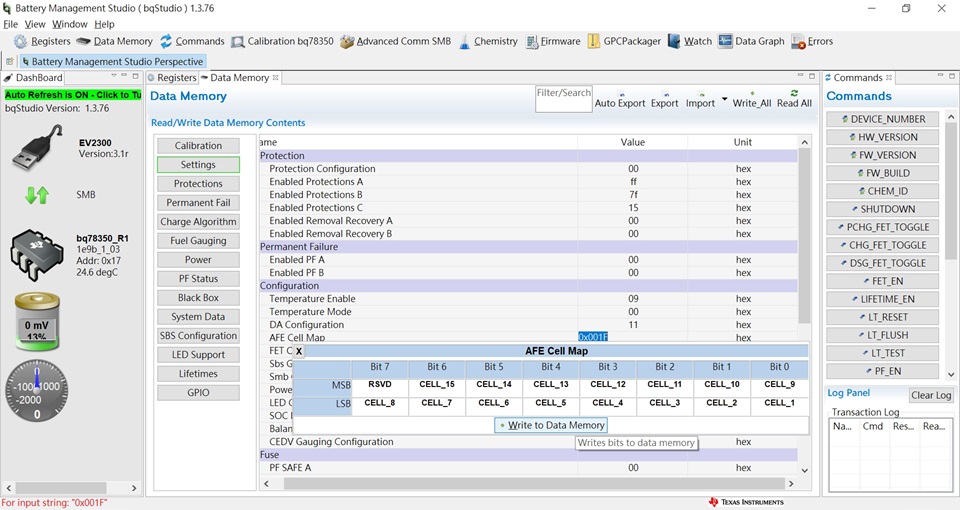Image resolution: width=960 pixels, height=510 pixels.
Task: Click Data Memory table vertical scrollbar
Action: pos(804,236)
